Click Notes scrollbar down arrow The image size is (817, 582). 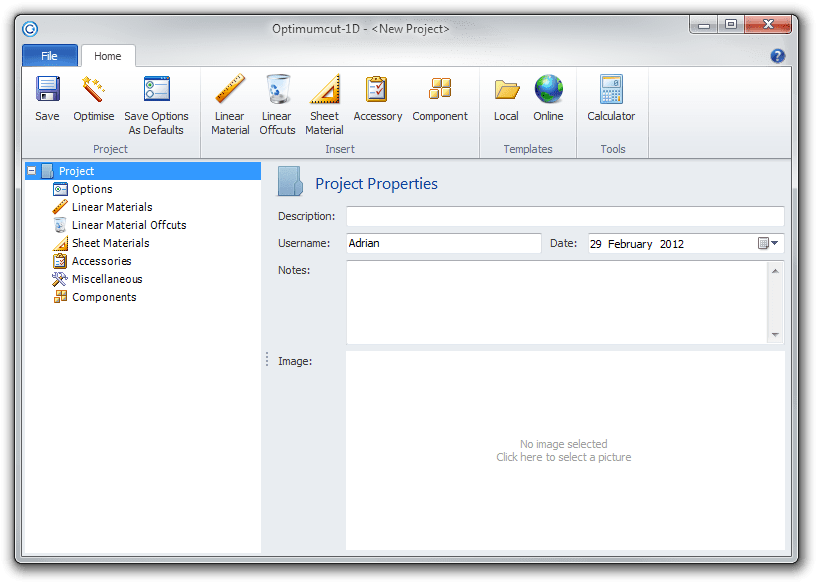[x=775, y=335]
